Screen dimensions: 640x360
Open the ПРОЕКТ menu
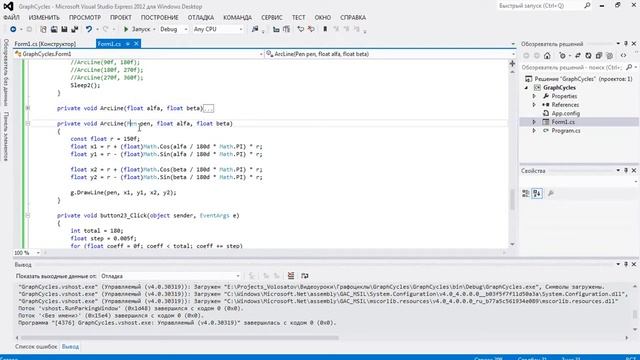click(x=121, y=18)
